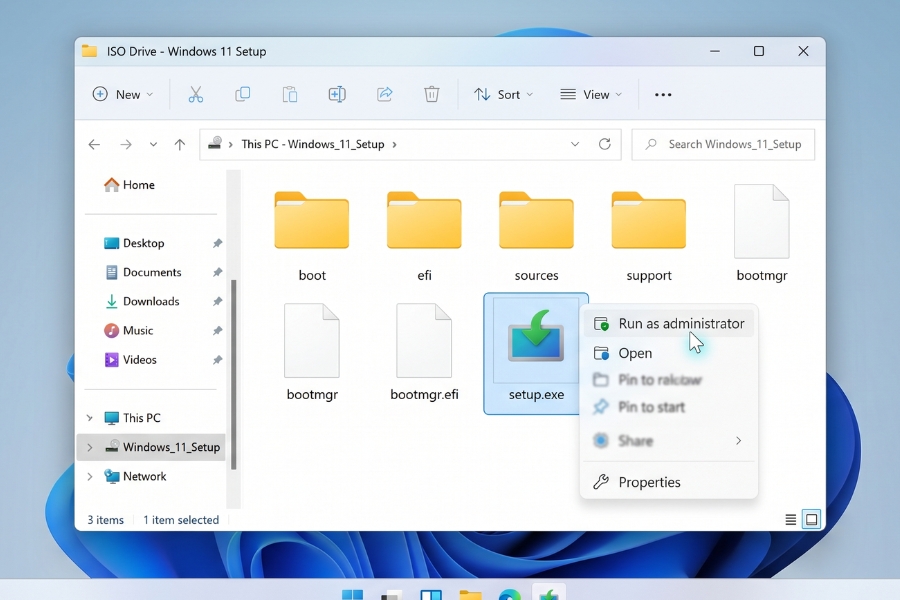This screenshot has height=600, width=900.
Task: Expand the address bar history dropdown
Action: (575, 144)
